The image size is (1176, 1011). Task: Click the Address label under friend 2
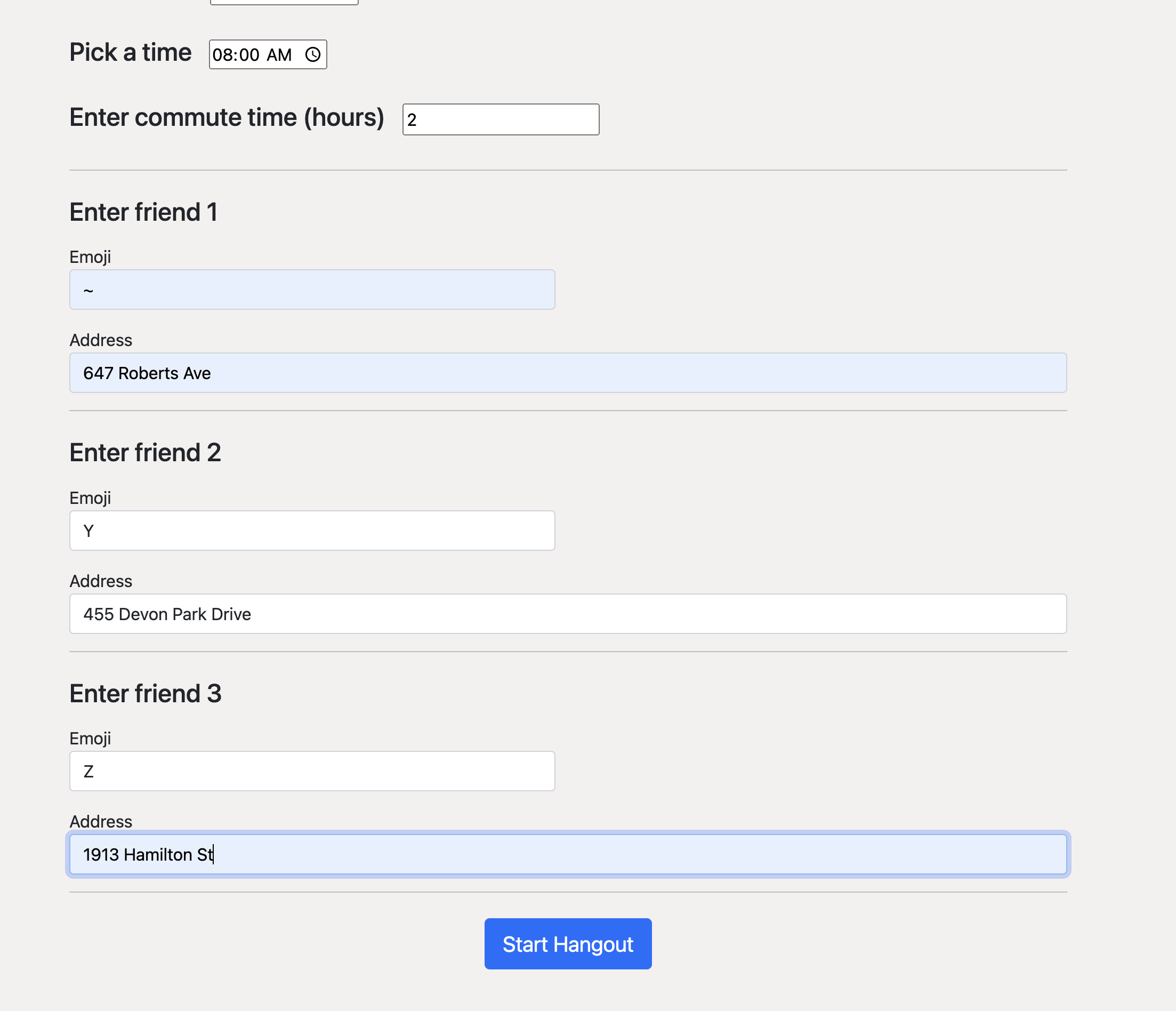pyautogui.click(x=100, y=581)
